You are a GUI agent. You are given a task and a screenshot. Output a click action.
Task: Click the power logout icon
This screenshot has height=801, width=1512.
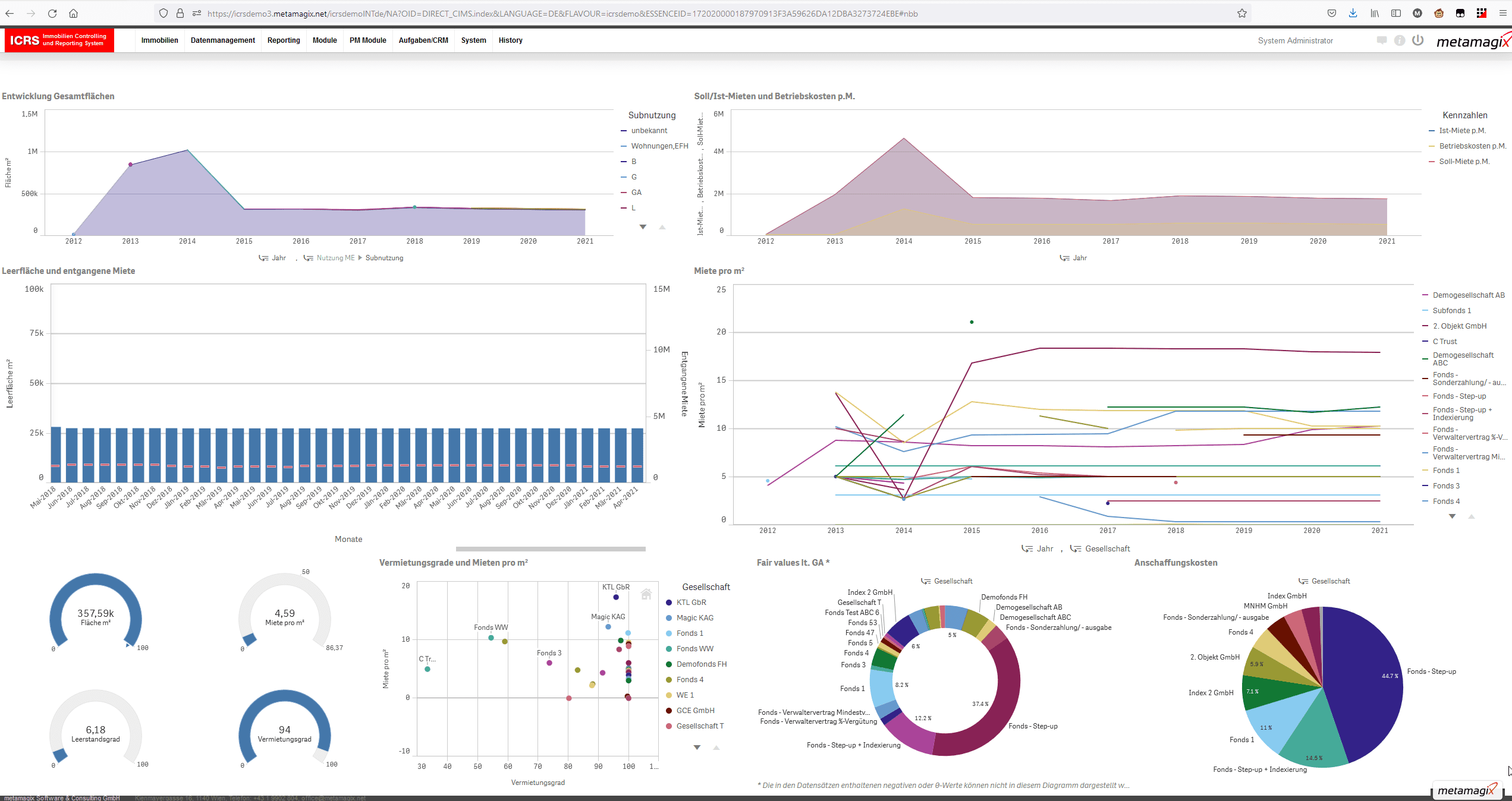1418,40
